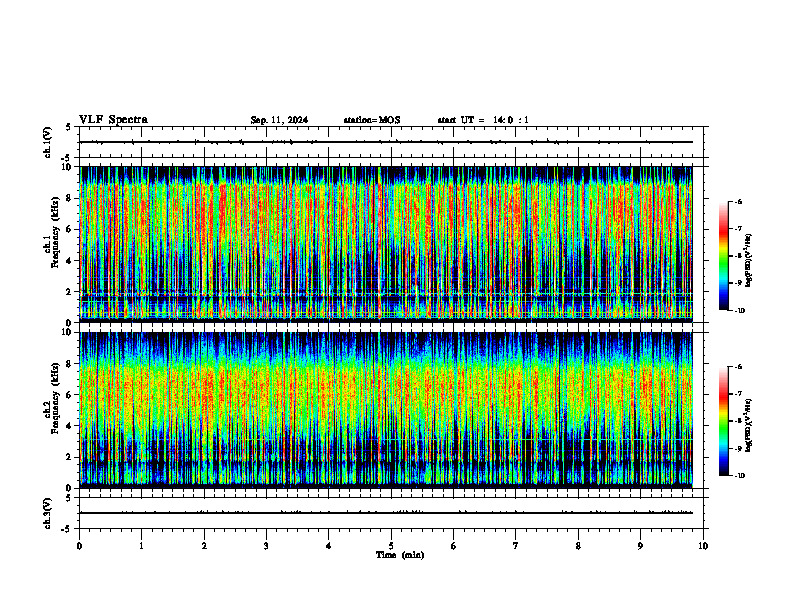Screen dimensions: 792x612
Task: Click the ch.2 spectrogram color scale bar
Action: [723, 421]
